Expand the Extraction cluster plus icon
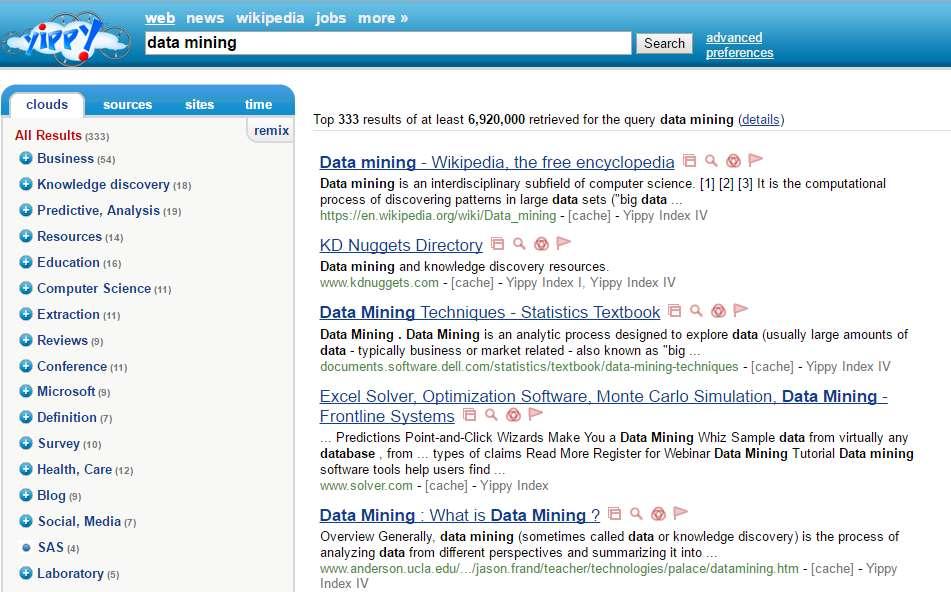The height and width of the screenshot is (592, 951). [x=25, y=314]
